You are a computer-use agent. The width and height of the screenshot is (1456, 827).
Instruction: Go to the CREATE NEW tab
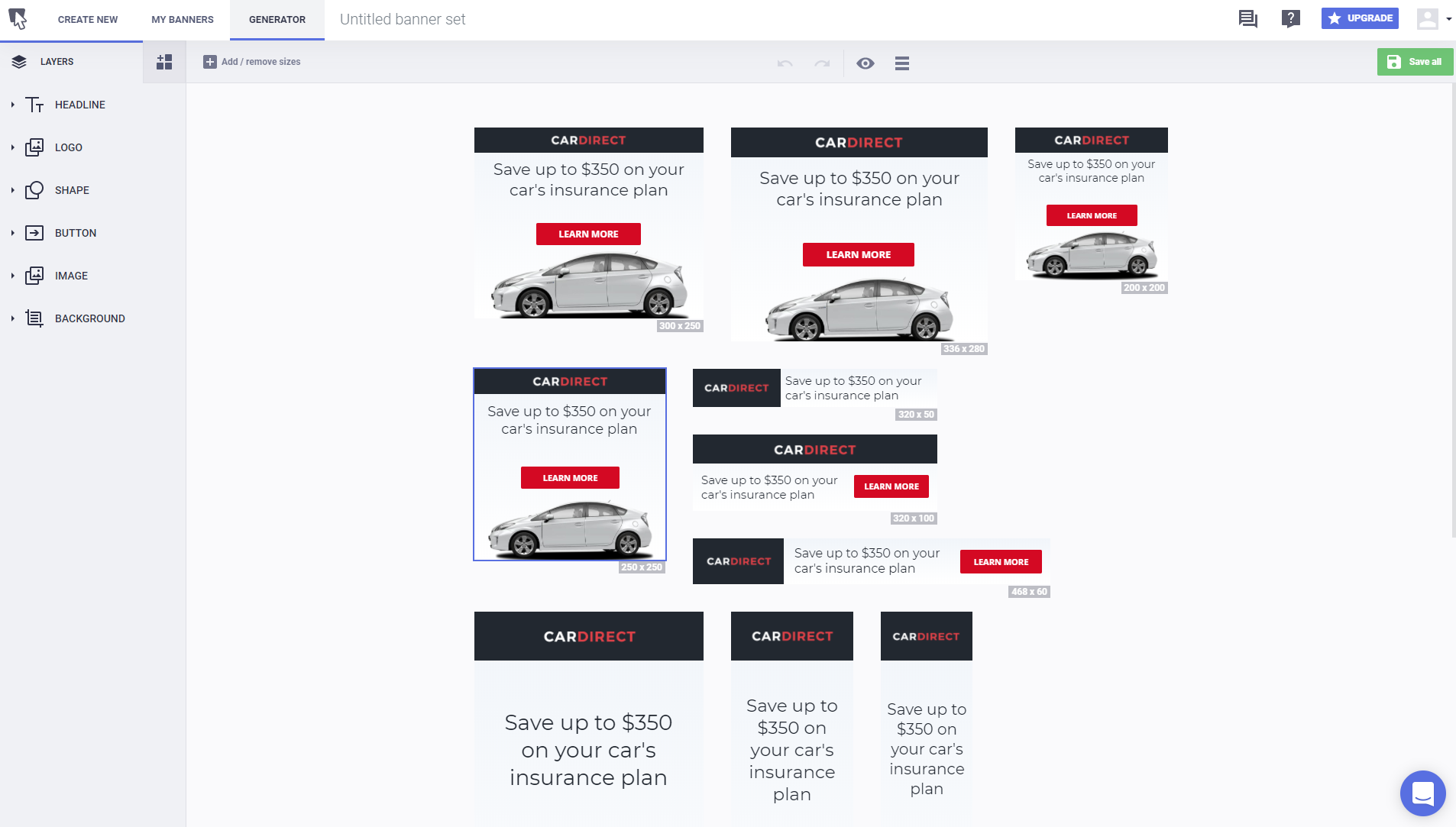[88, 20]
